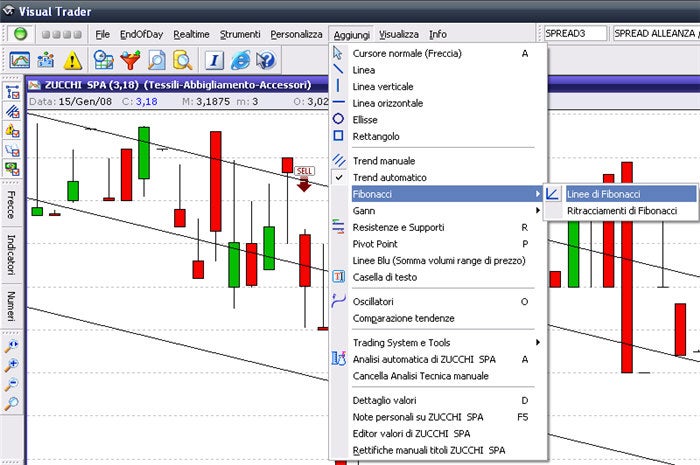The image size is (700, 465).
Task: Click the Resistenze e Supporti icon
Action: [x=338, y=227]
